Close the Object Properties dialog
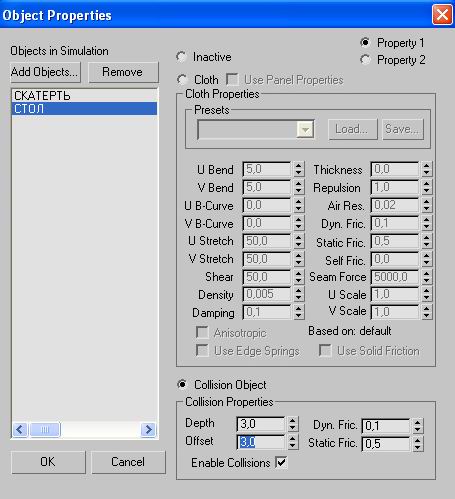 pyautogui.click(x=442, y=15)
